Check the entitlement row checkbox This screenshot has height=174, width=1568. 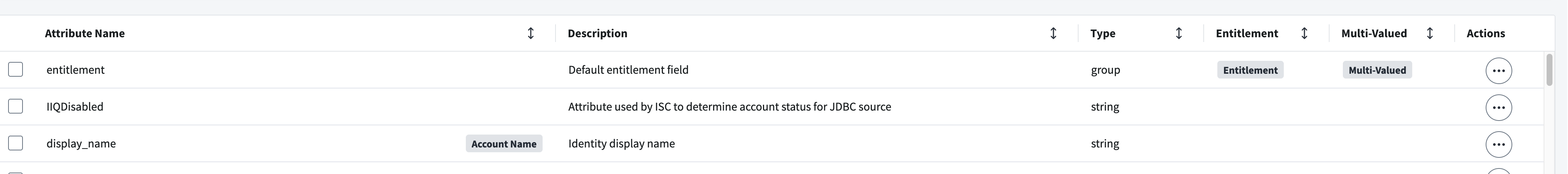pyautogui.click(x=16, y=69)
